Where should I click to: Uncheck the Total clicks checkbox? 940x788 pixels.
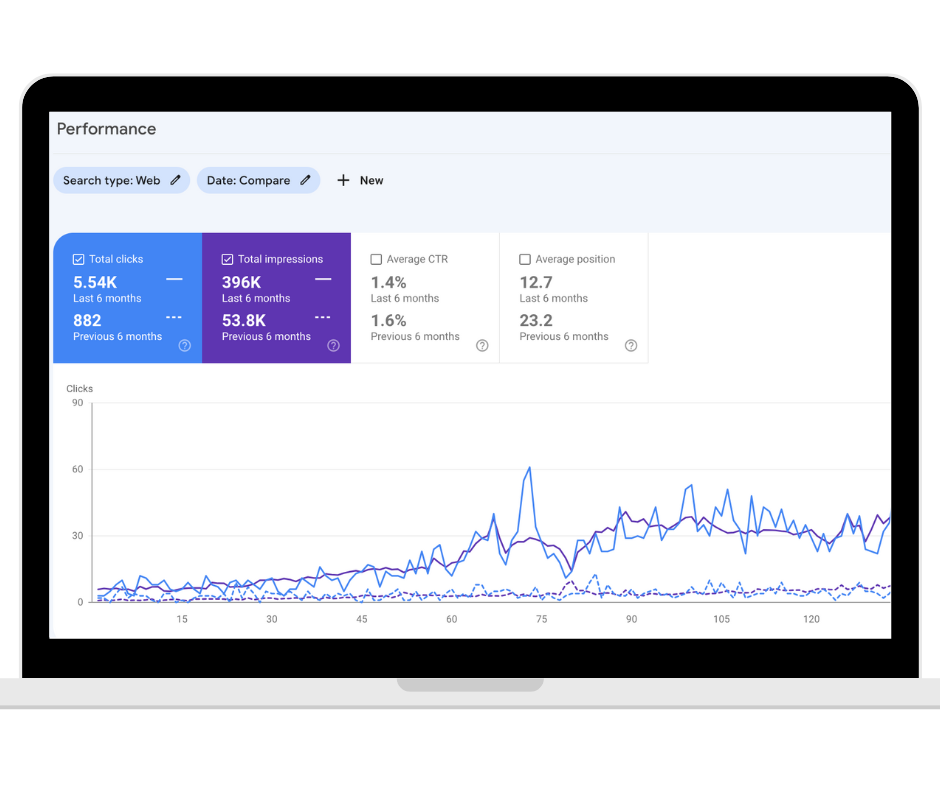(x=79, y=259)
